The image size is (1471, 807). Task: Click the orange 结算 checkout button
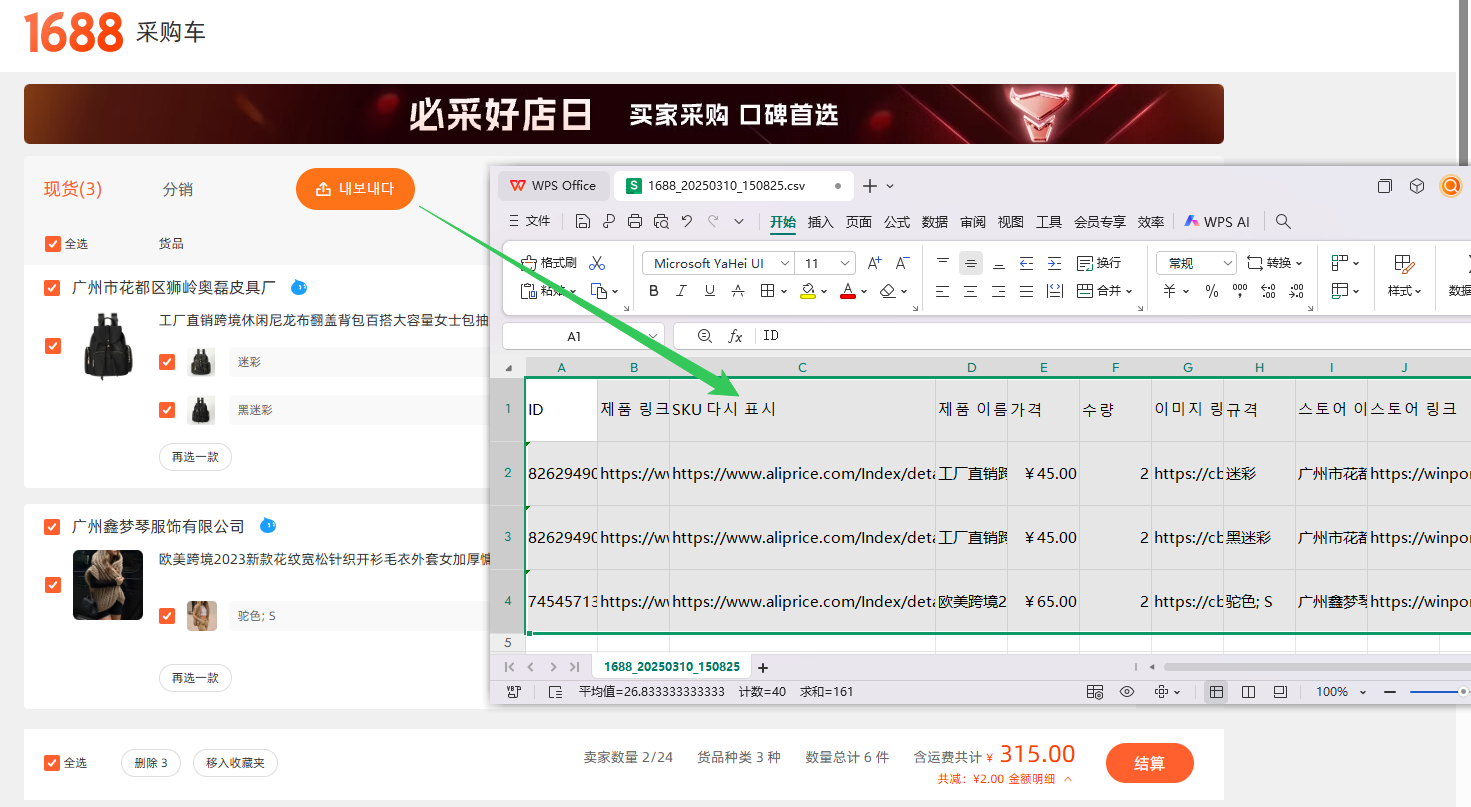click(1149, 763)
